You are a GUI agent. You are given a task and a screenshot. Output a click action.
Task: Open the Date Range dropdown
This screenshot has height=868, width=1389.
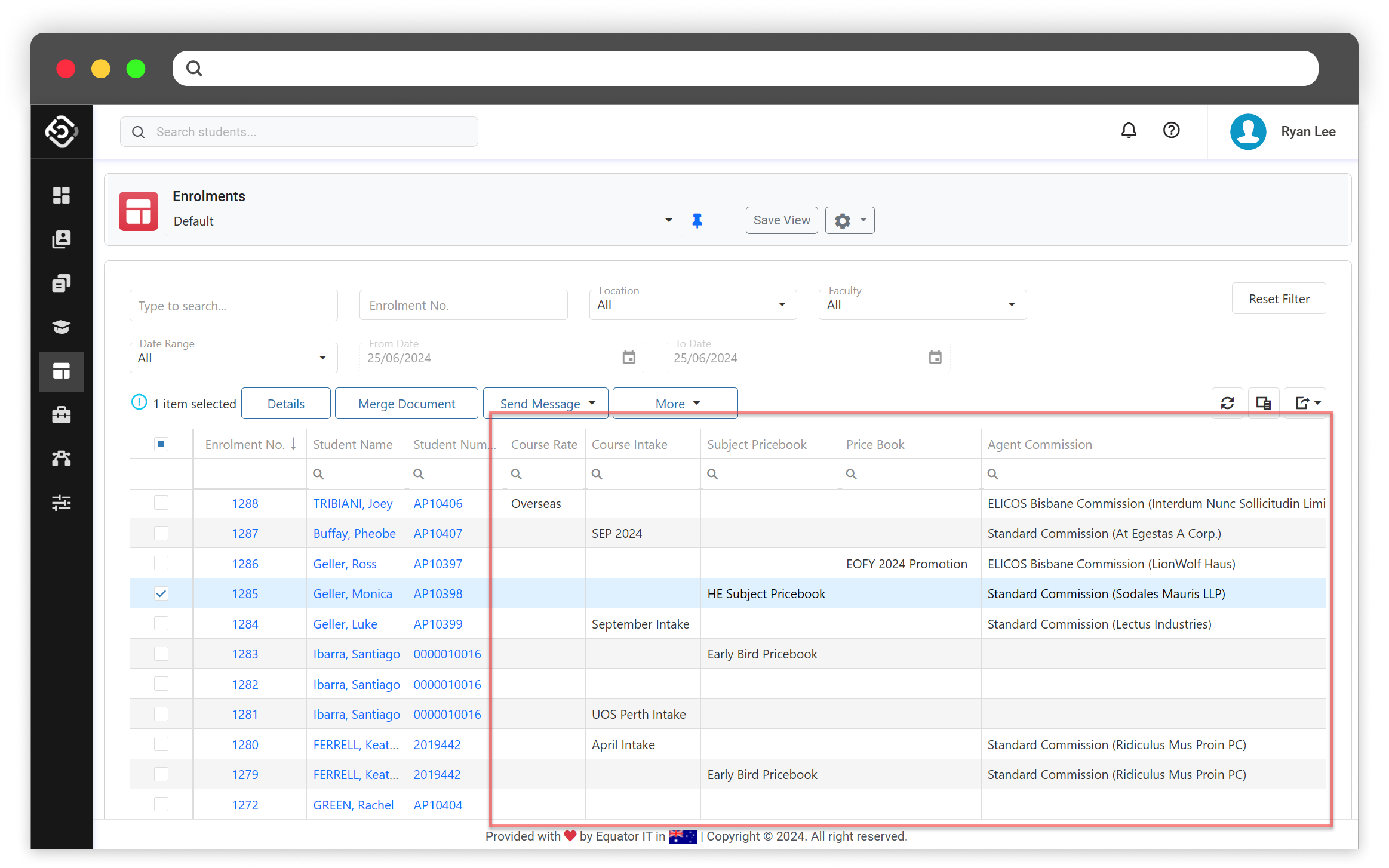click(233, 358)
